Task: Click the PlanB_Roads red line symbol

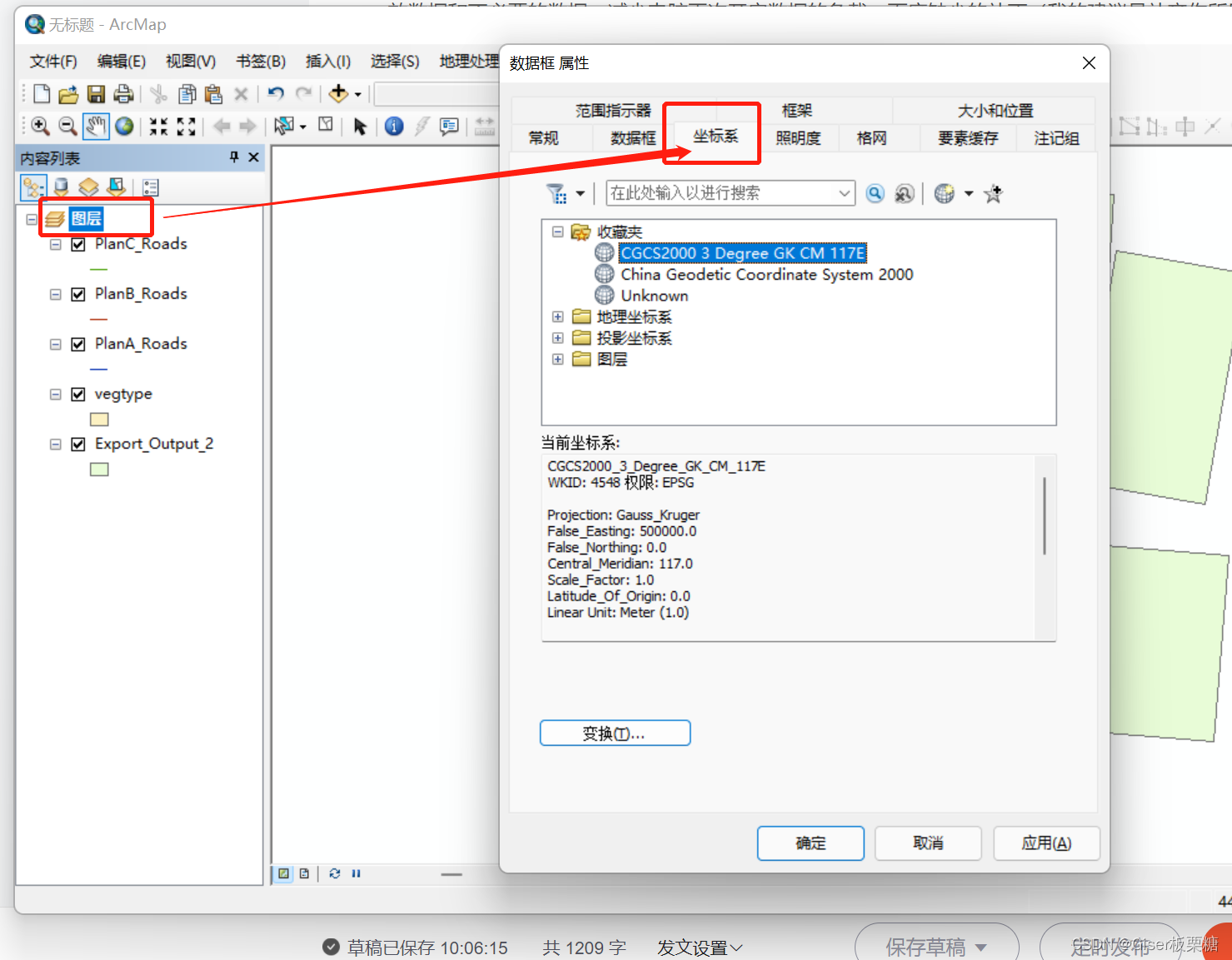Action: tap(99, 319)
